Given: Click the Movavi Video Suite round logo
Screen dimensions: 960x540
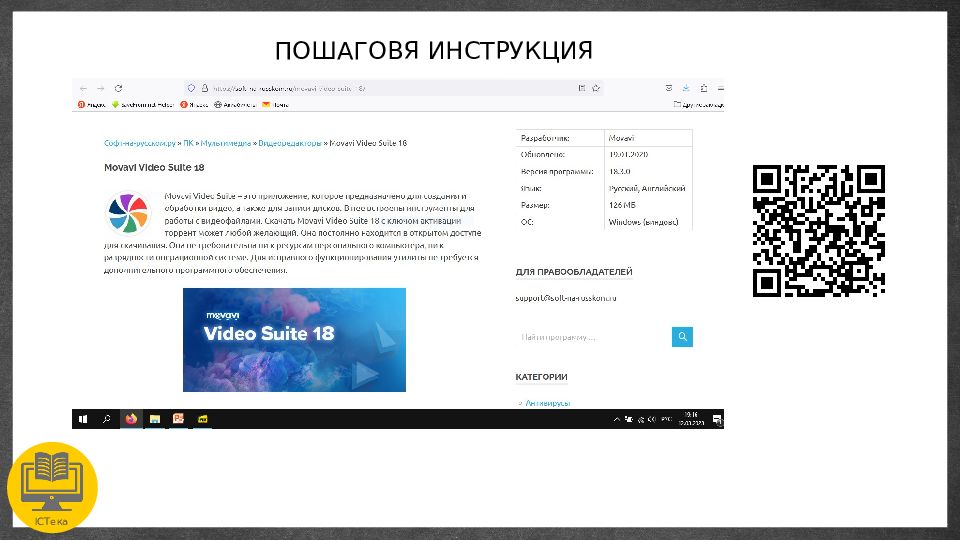Looking at the screenshot, I should (x=127, y=212).
